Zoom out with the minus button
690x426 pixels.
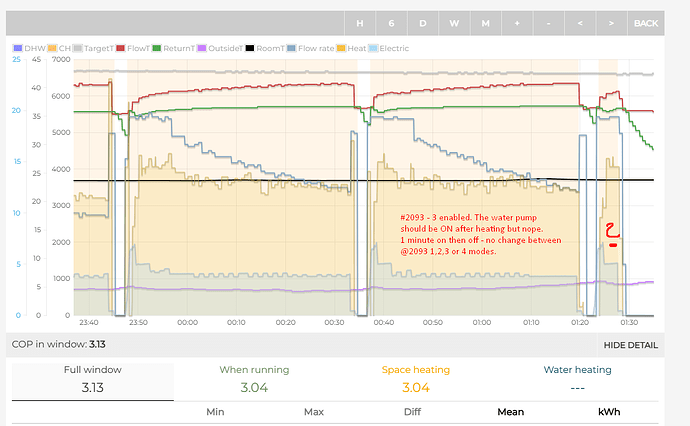(x=548, y=23)
